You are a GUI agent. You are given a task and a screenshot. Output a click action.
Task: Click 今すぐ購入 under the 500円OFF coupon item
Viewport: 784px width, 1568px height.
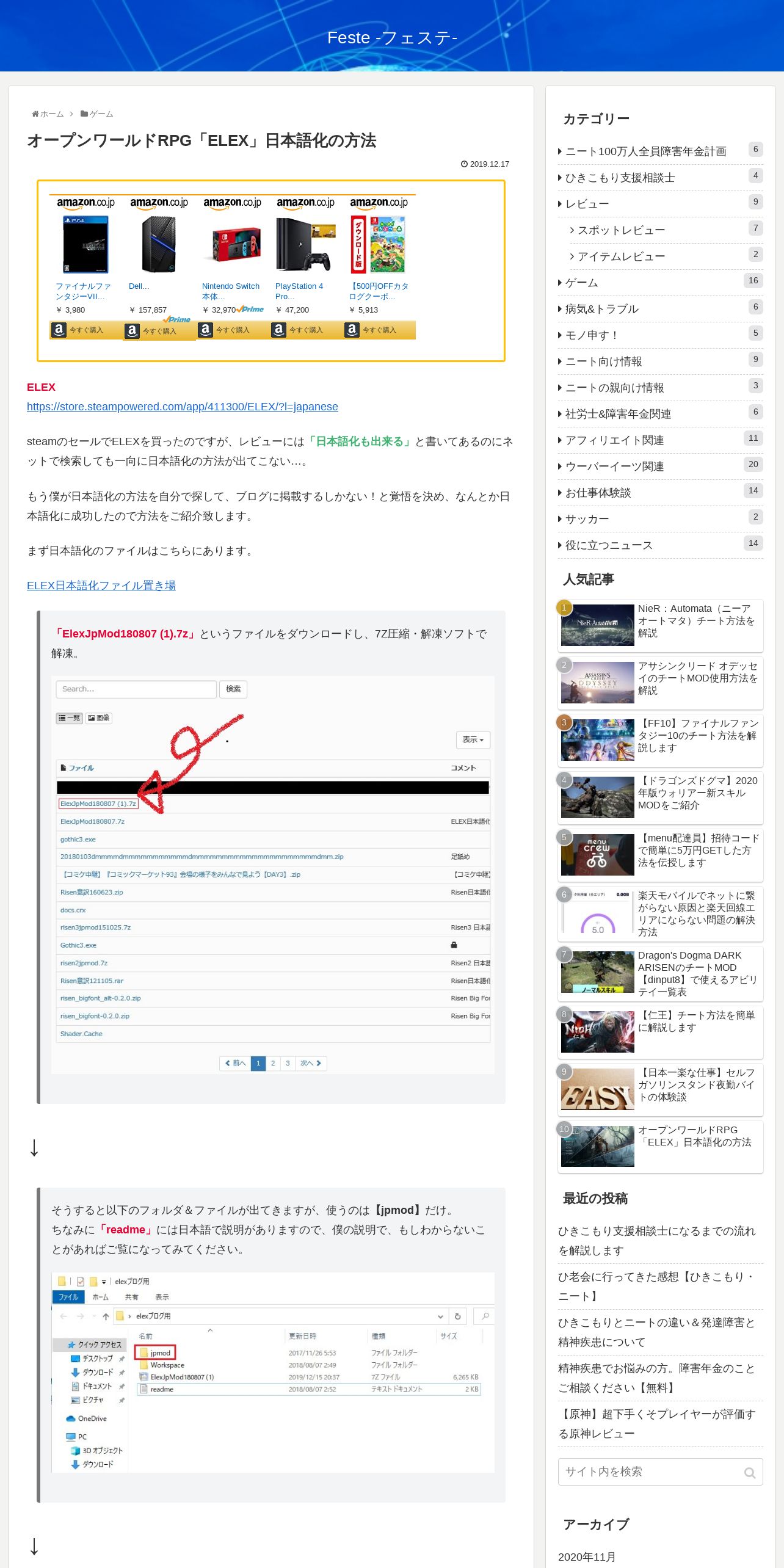pyautogui.click(x=379, y=330)
